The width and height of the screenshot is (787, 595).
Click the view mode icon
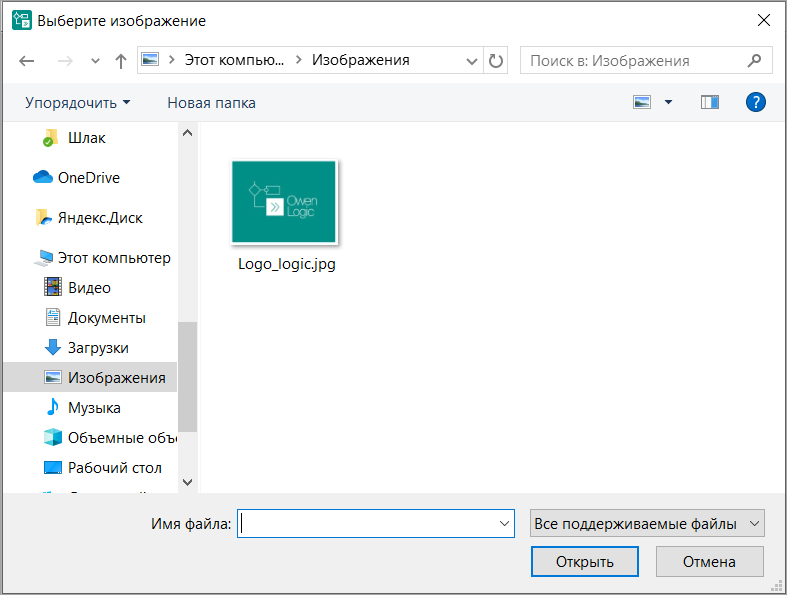pyautogui.click(x=642, y=102)
